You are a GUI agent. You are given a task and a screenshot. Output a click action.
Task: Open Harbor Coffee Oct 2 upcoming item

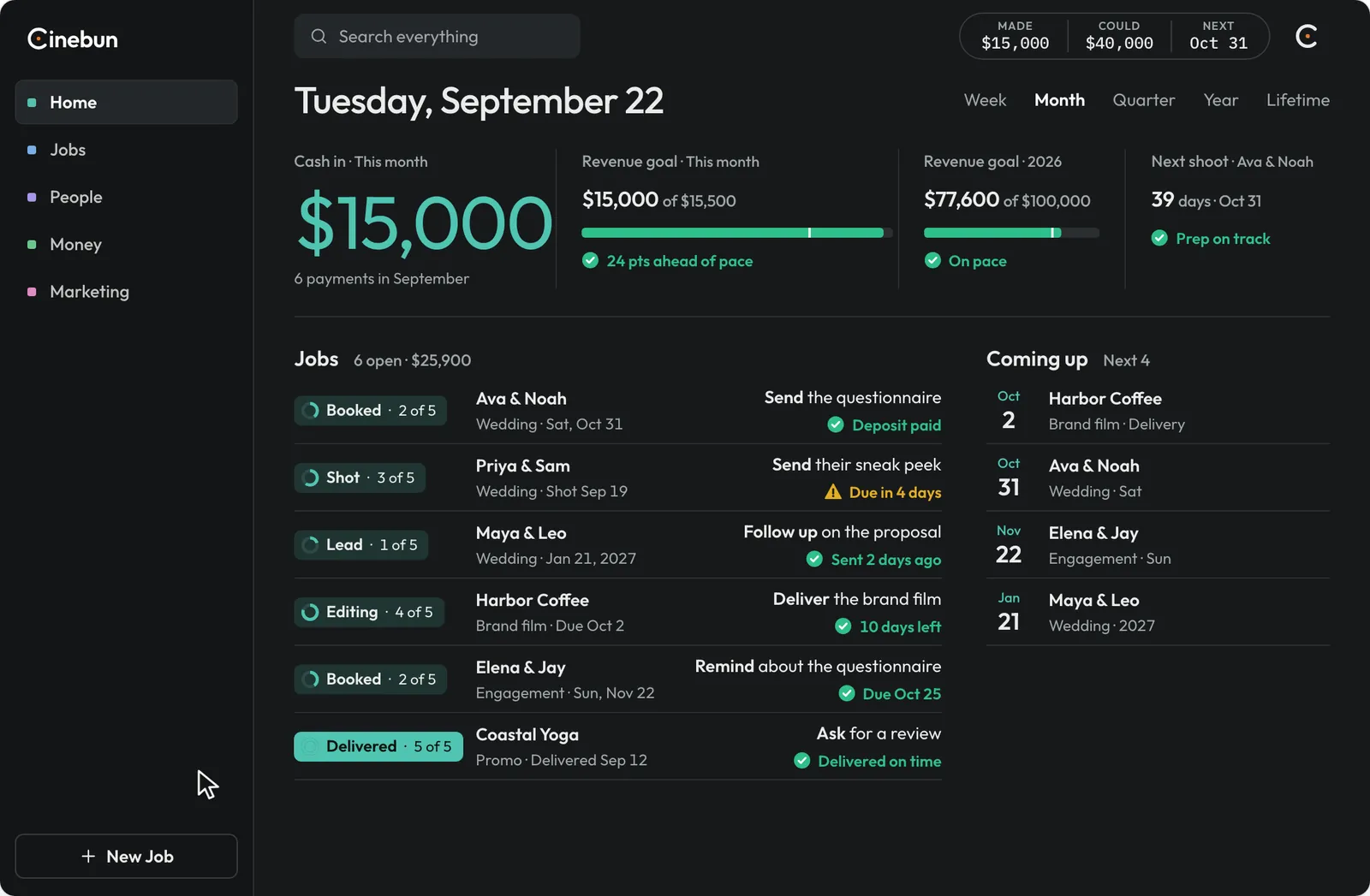1158,411
